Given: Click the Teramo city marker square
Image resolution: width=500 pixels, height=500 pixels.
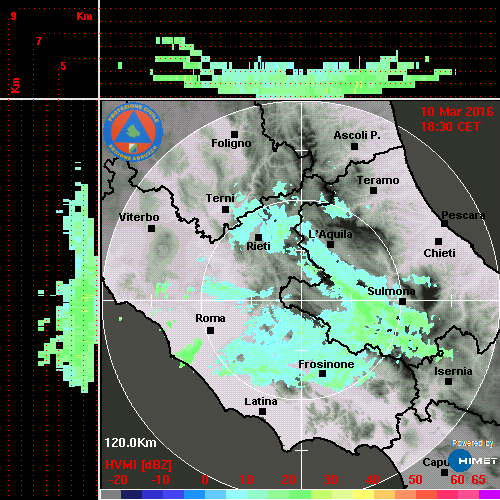Looking at the screenshot, I should click(373, 191).
